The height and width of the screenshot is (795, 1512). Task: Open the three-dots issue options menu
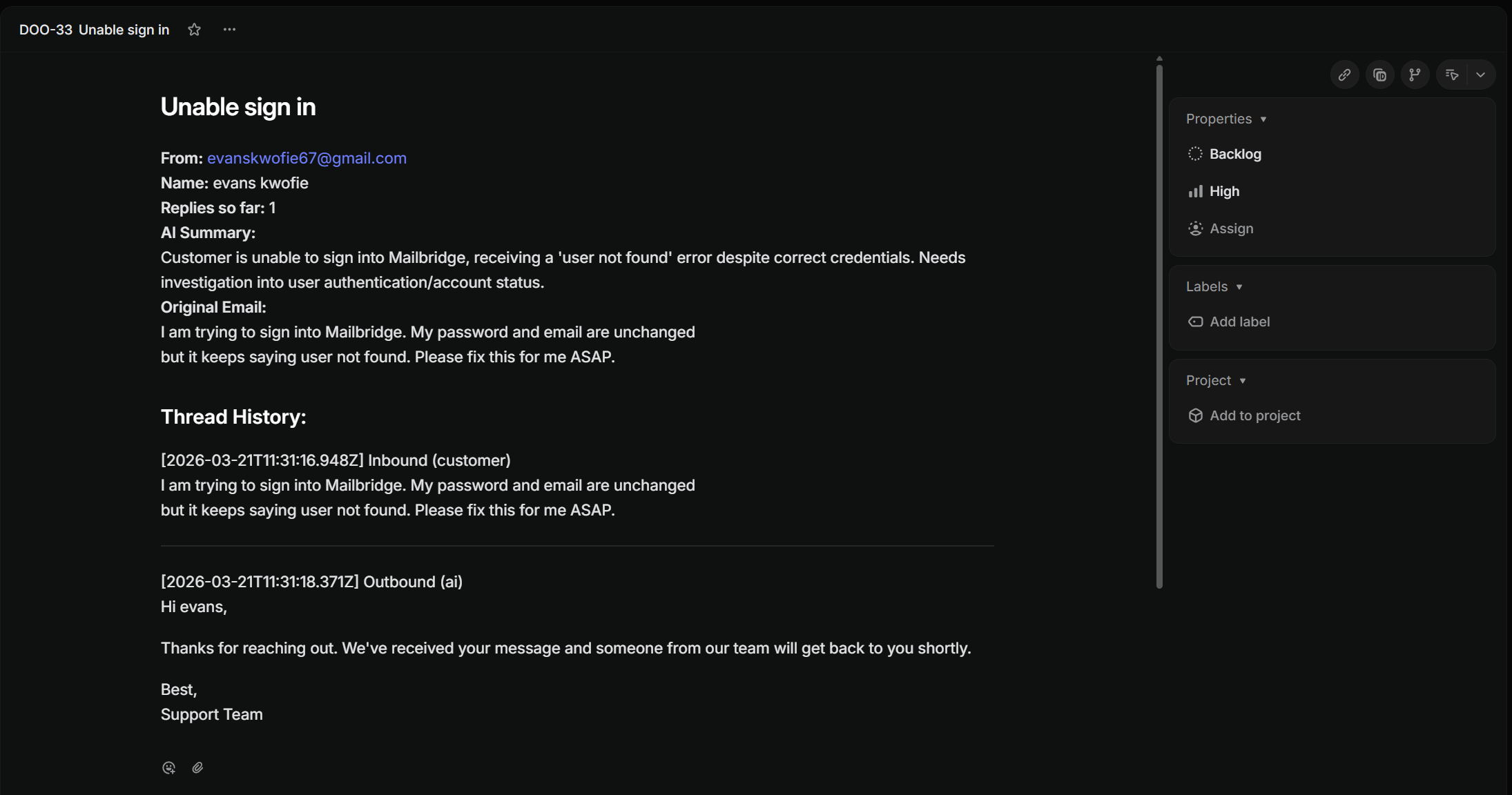point(229,30)
